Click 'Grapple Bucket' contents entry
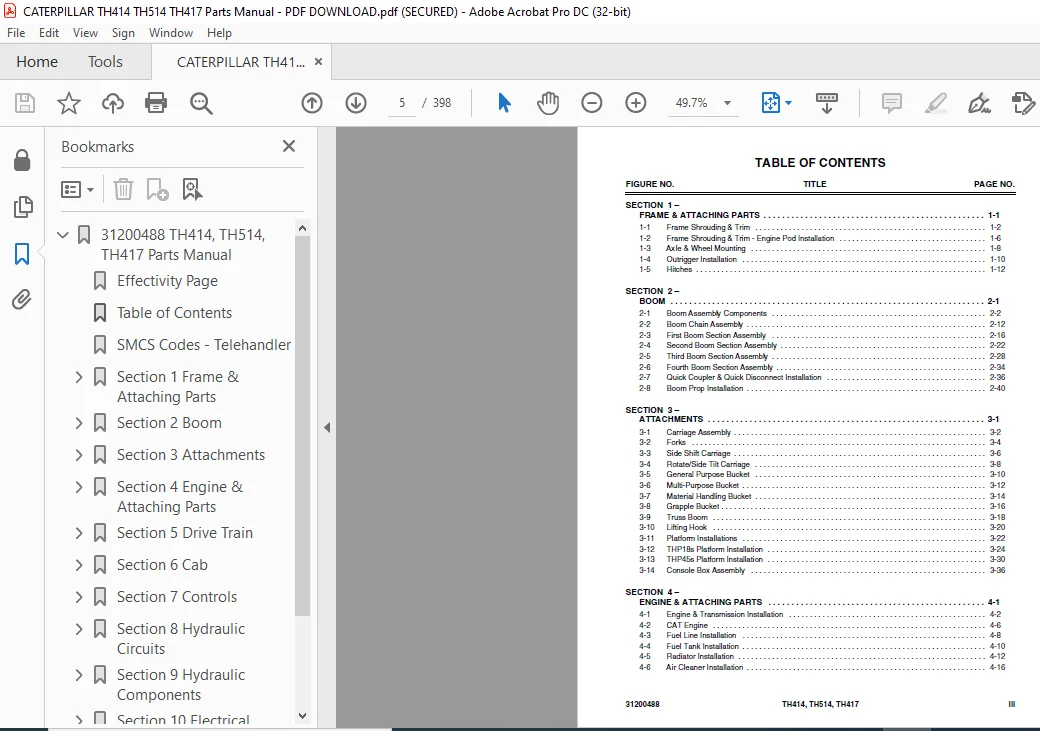The width and height of the screenshot is (1040, 731). (692, 506)
